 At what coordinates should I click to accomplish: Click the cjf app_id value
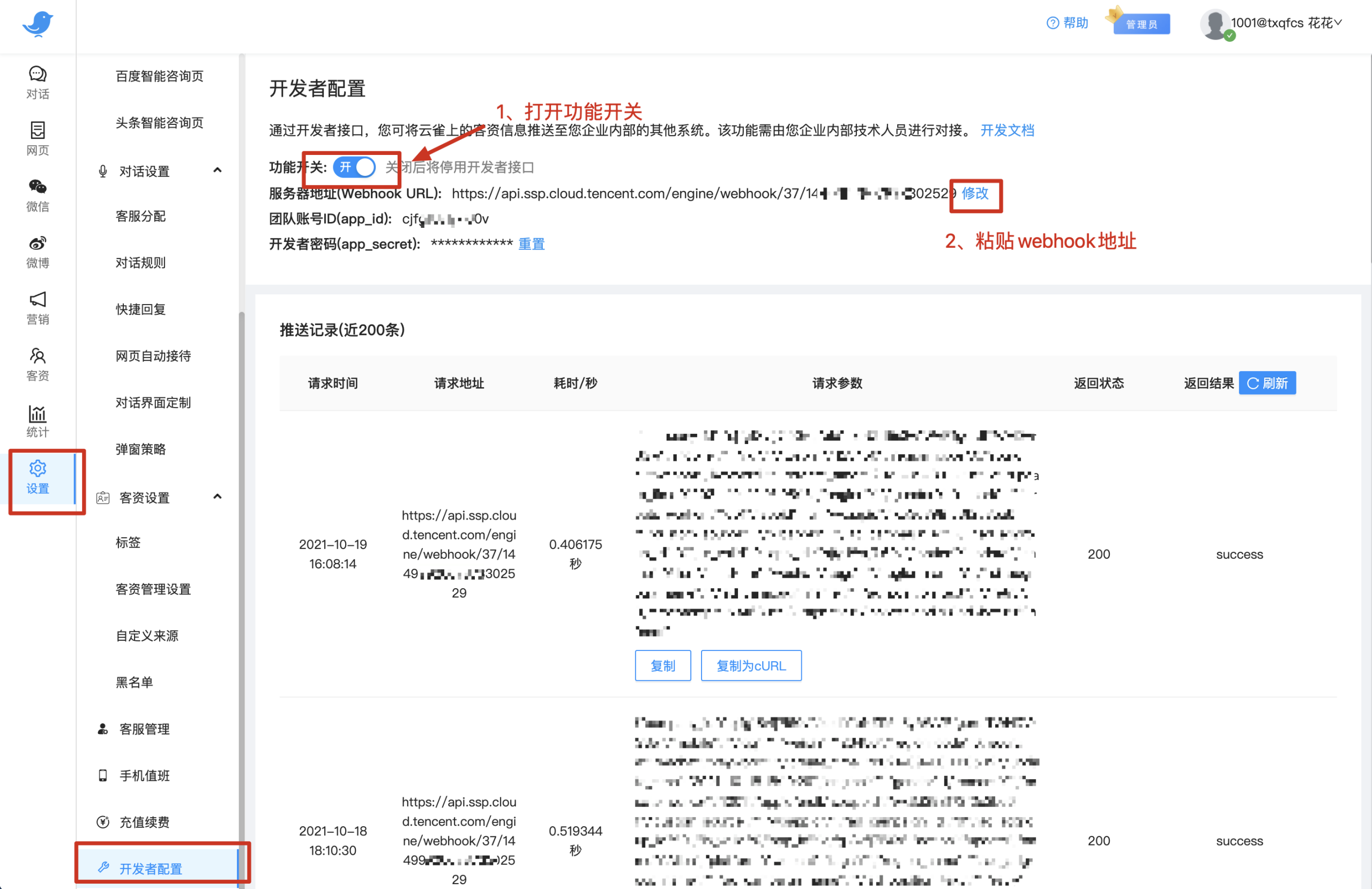coord(445,219)
